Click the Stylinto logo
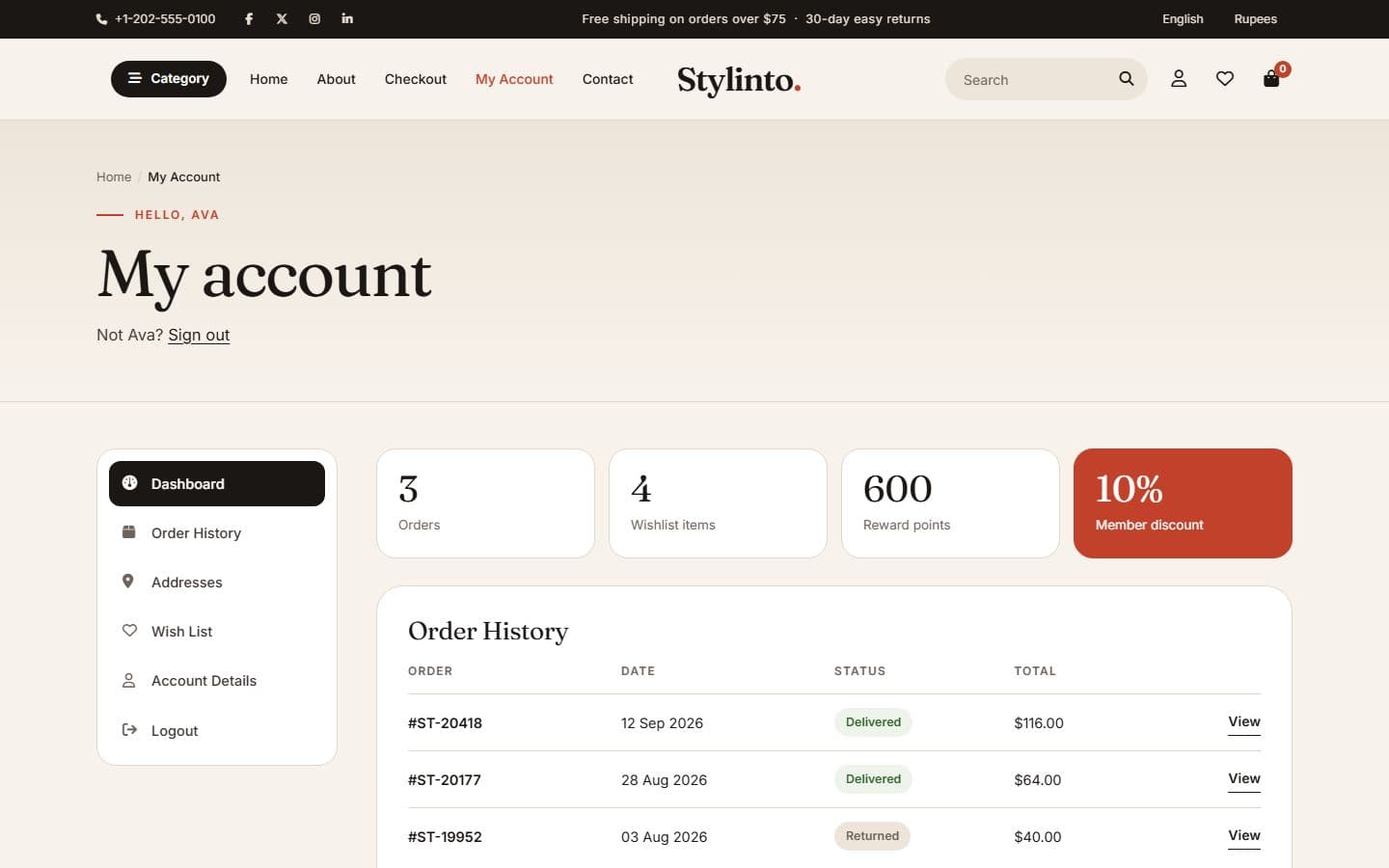This screenshot has width=1389, height=868. click(x=739, y=80)
